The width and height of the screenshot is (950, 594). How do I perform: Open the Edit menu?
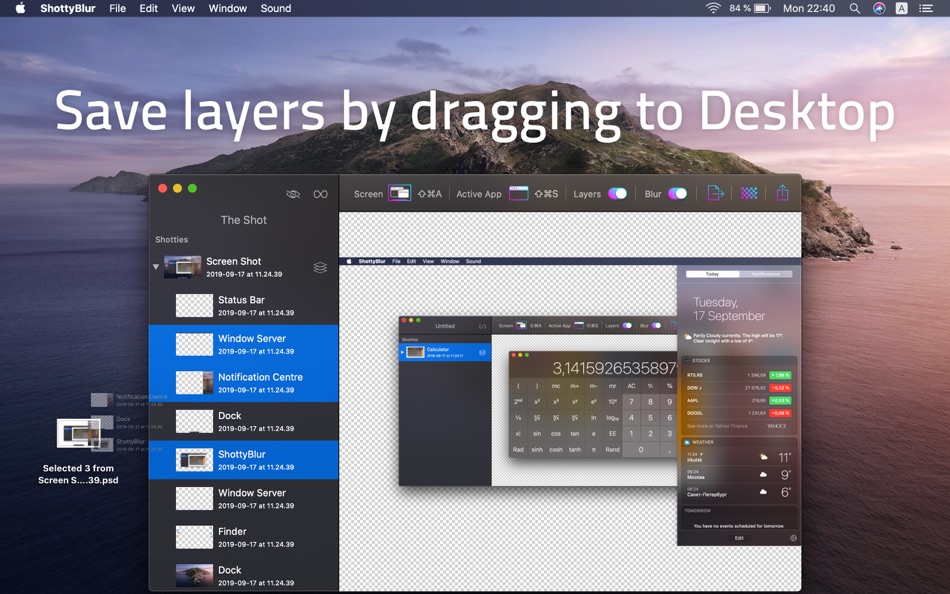click(x=148, y=8)
